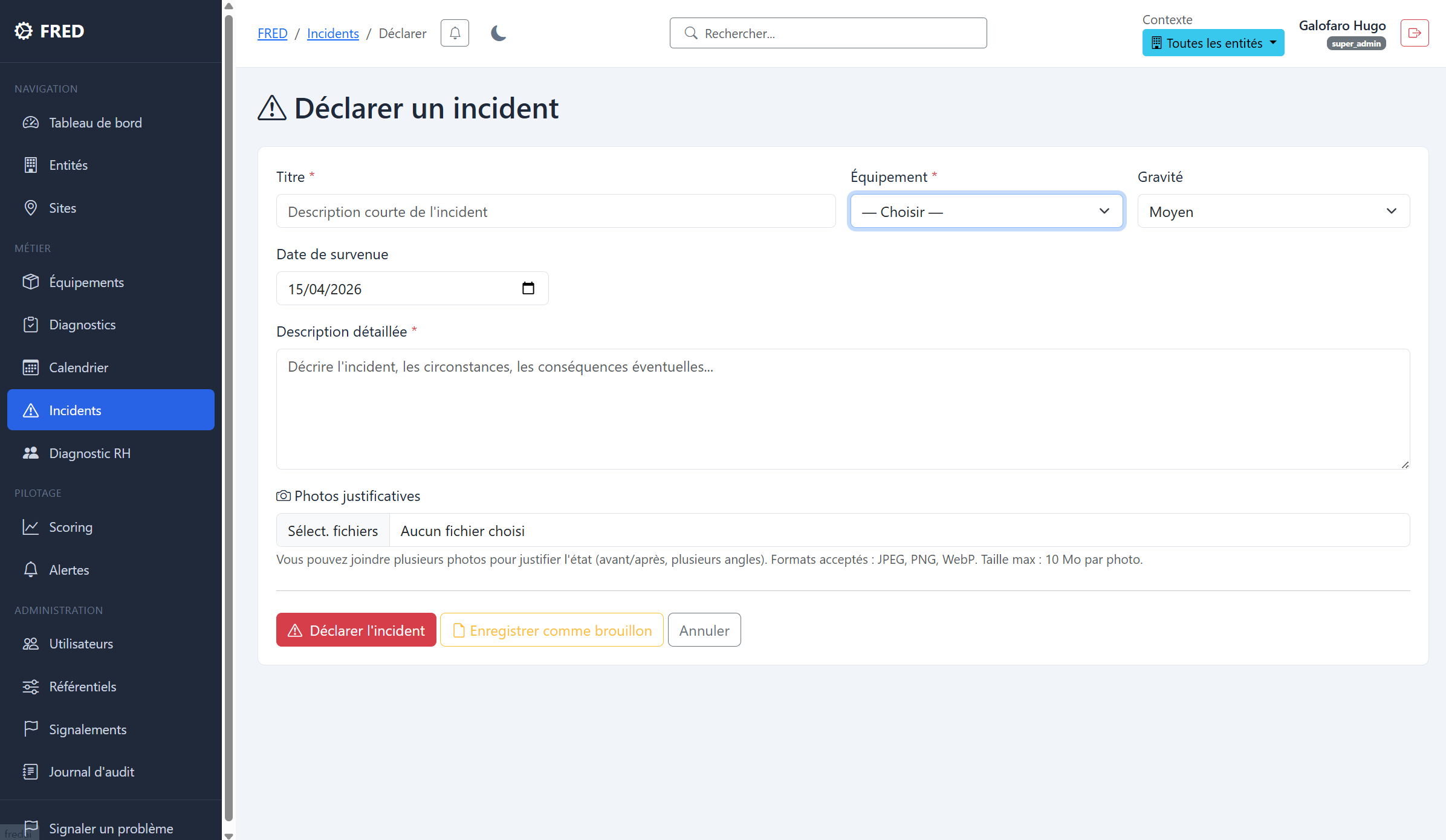Open Journal d'audit in the sidebar
Screen dimensions: 1446x840
tap(91, 772)
